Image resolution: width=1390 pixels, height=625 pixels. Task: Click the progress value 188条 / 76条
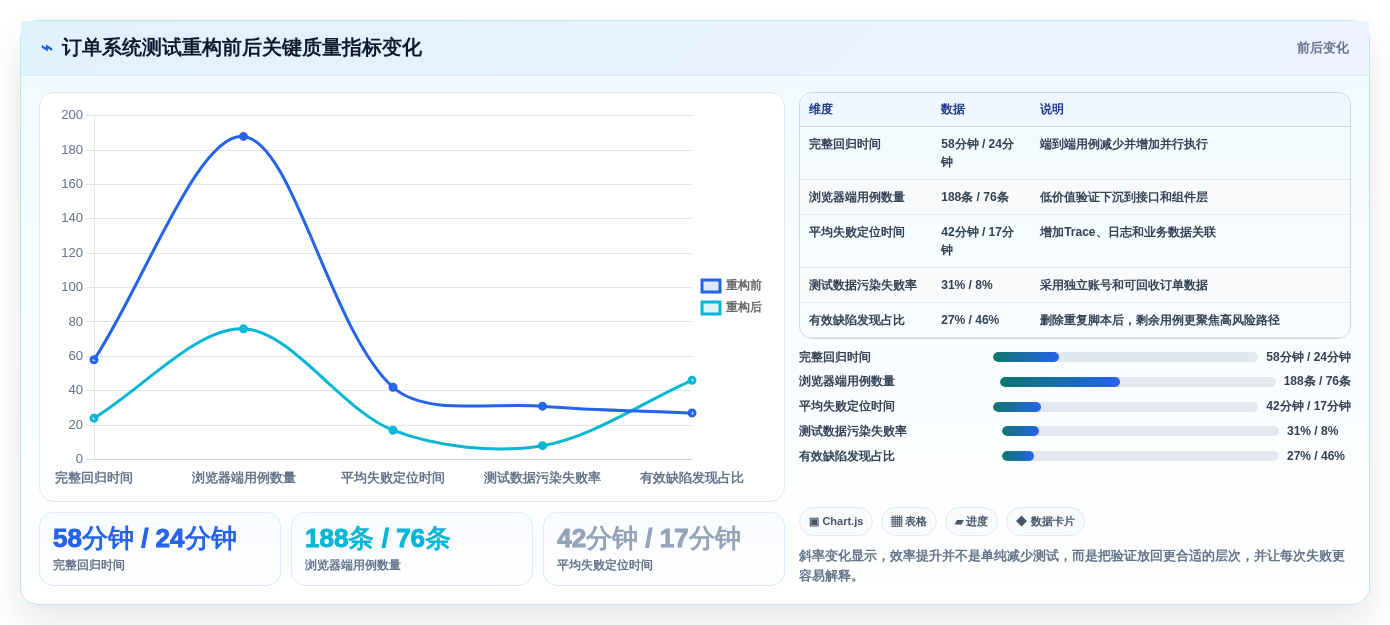pos(1317,381)
